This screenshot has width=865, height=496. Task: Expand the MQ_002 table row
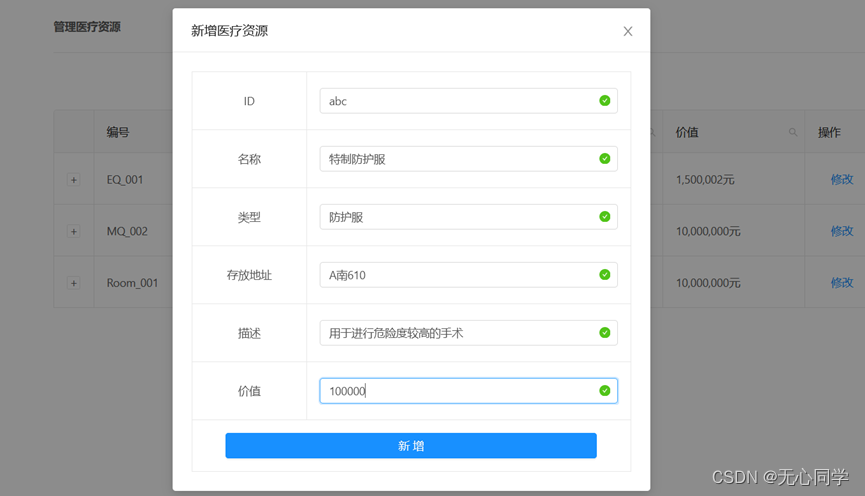[x=73, y=231]
